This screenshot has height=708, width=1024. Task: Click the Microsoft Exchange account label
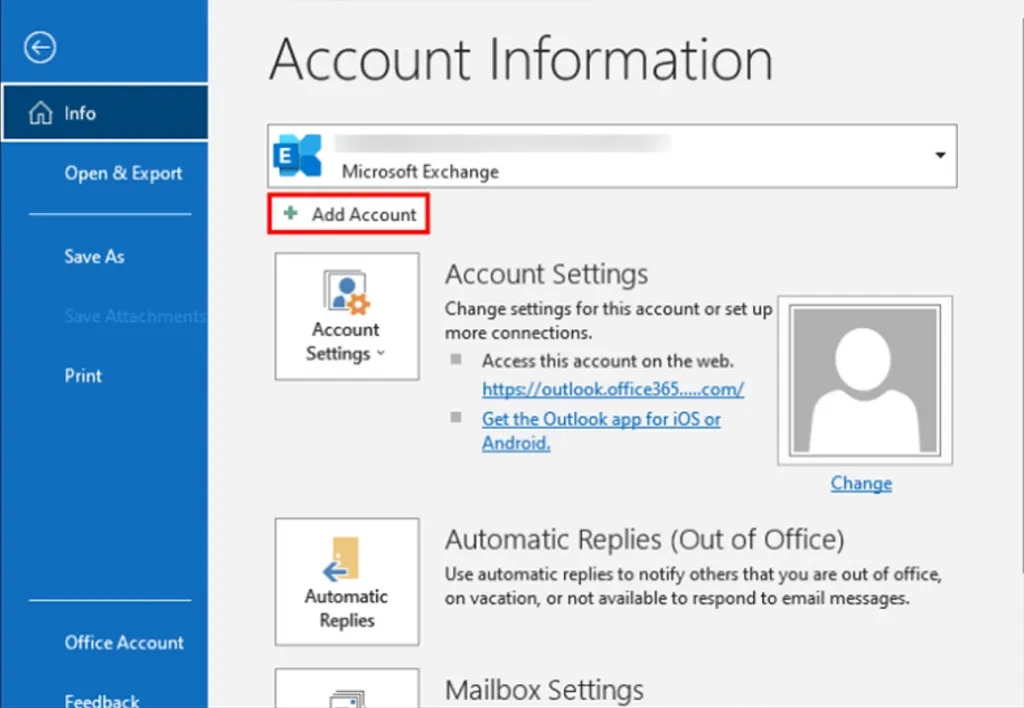pyautogui.click(x=420, y=172)
